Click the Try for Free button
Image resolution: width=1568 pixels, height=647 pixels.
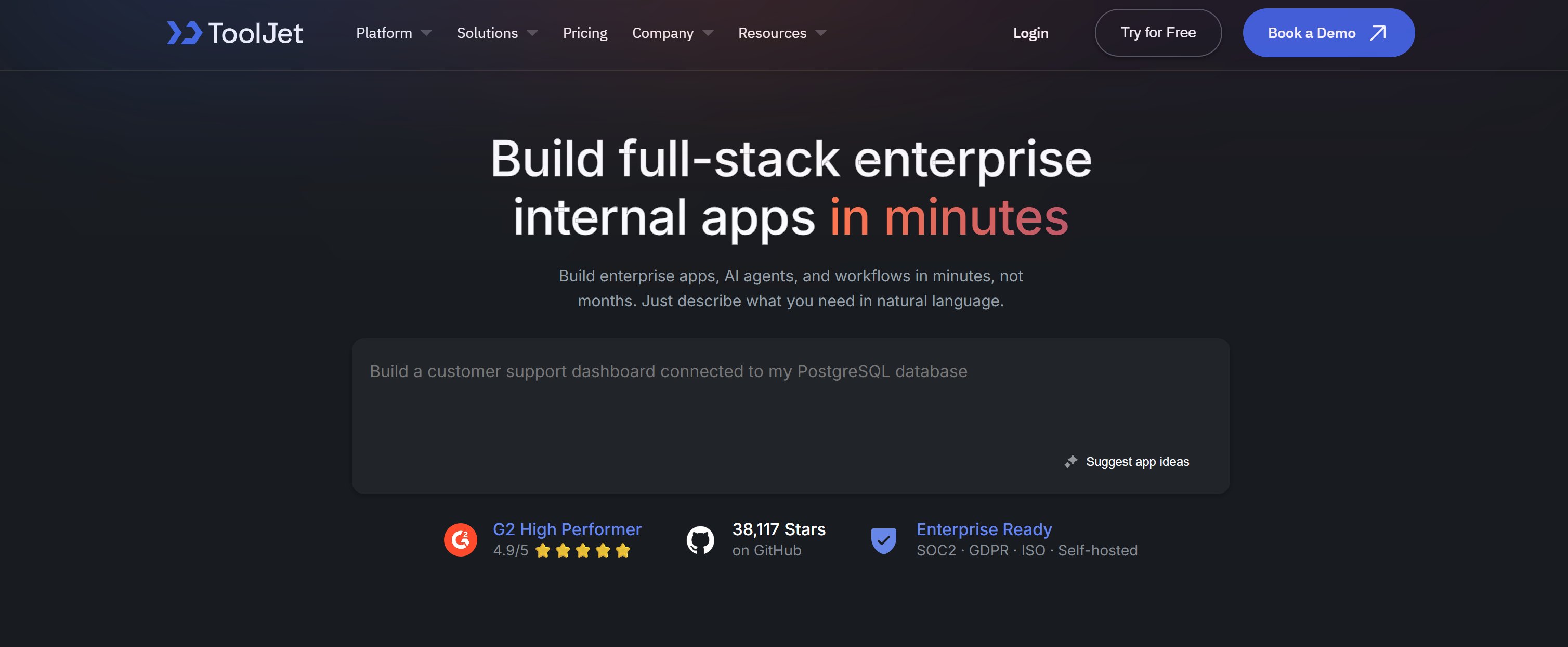point(1158,33)
